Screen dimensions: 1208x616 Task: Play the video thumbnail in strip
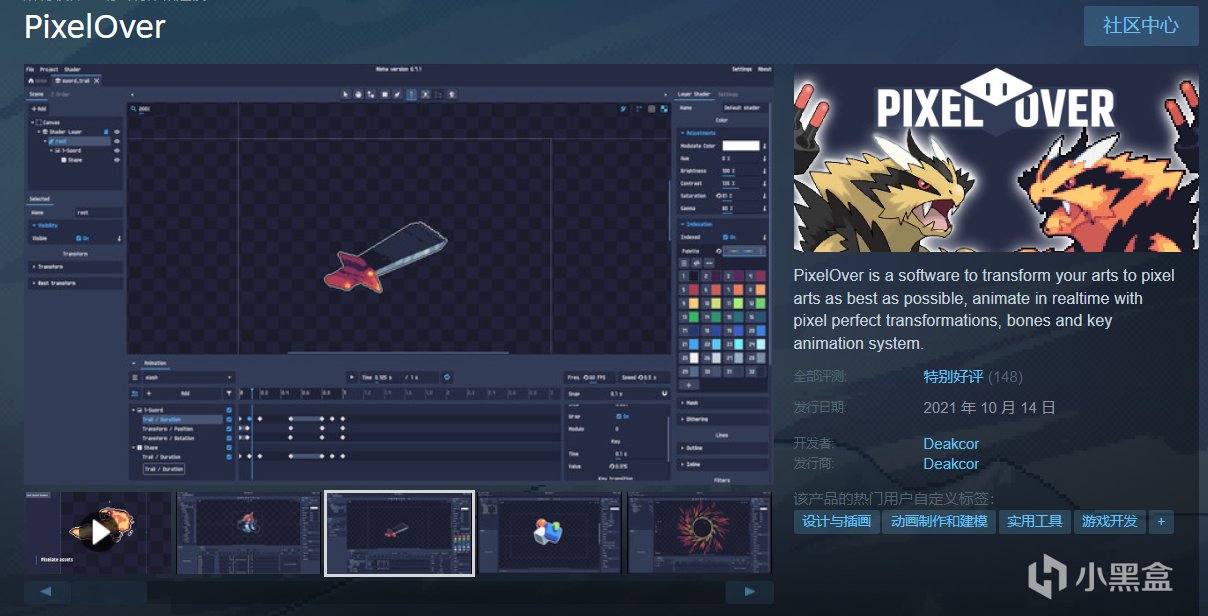click(99, 532)
